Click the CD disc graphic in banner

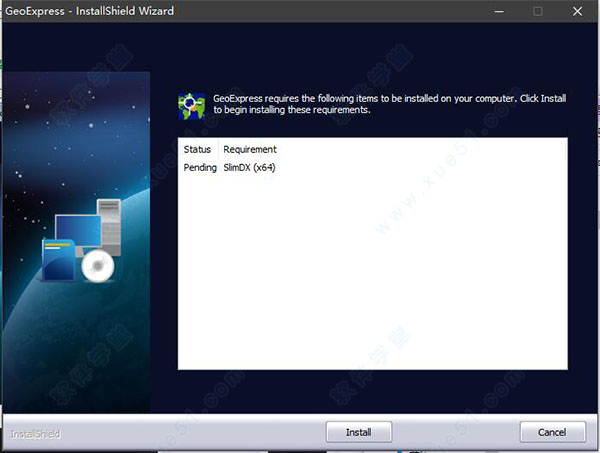tap(97, 265)
